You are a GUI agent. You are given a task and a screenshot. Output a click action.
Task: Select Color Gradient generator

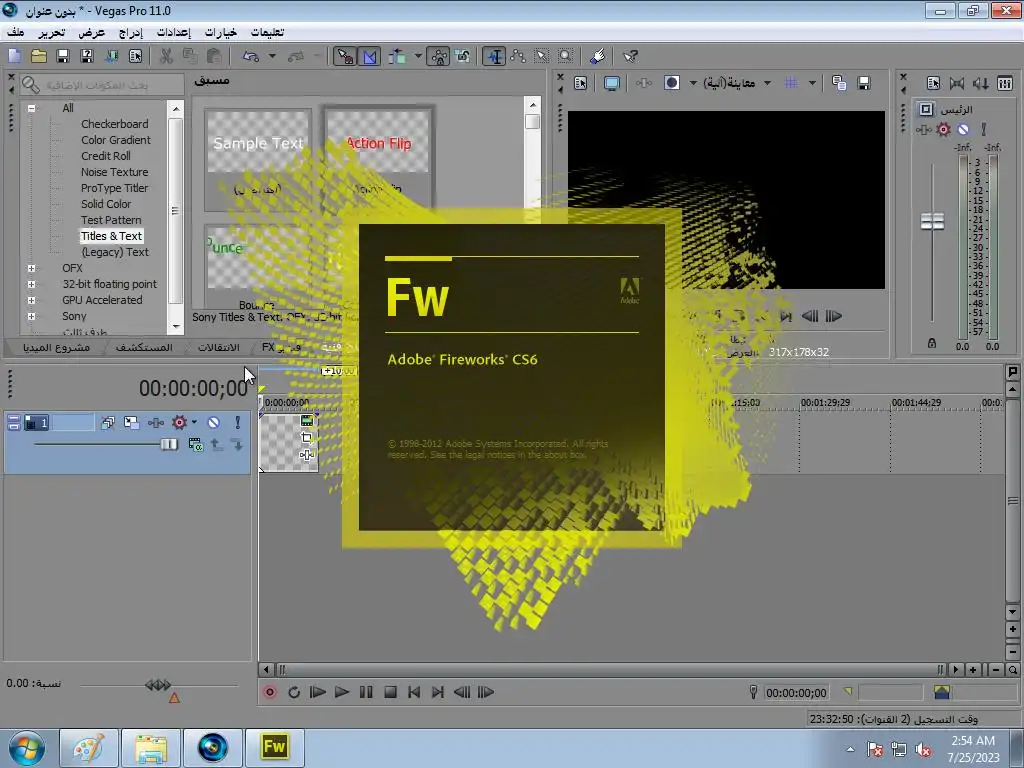tap(116, 140)
